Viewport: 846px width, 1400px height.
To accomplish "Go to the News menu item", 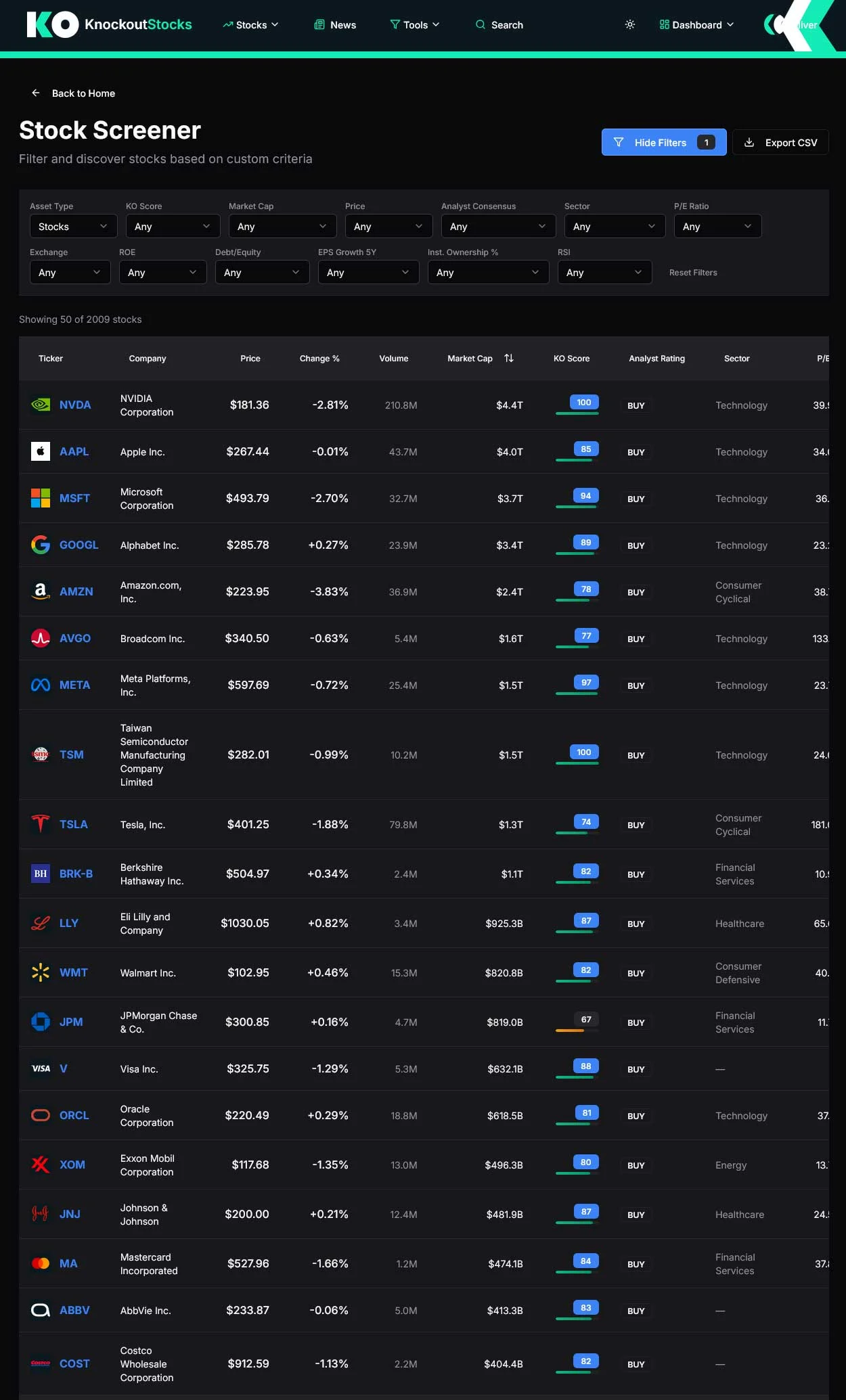I will pos(335,25).
